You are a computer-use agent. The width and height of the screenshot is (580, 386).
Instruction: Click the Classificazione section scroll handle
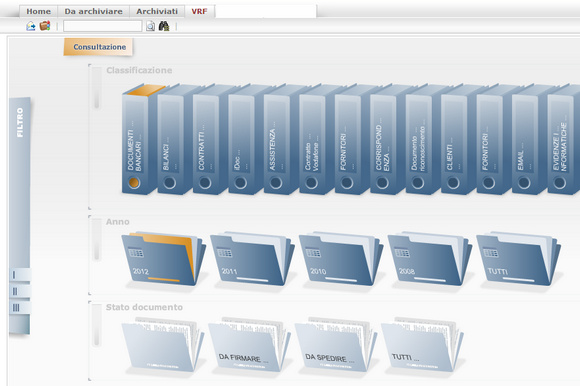click(x=97, y=88)
